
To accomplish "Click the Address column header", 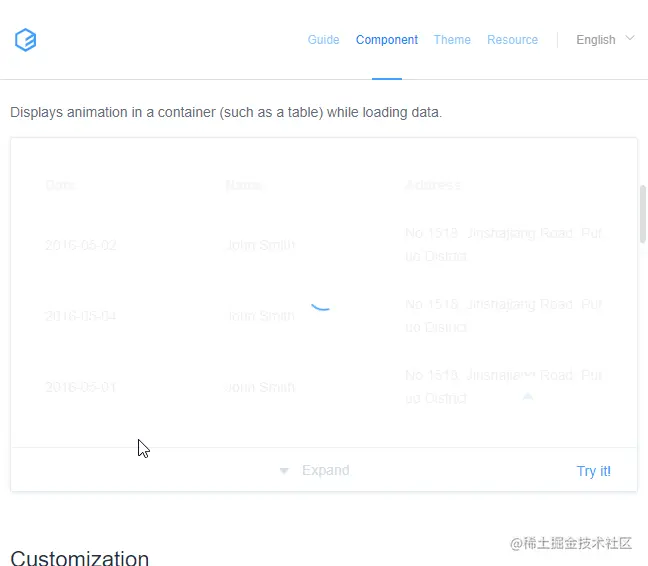I will [x=433, y=185].
